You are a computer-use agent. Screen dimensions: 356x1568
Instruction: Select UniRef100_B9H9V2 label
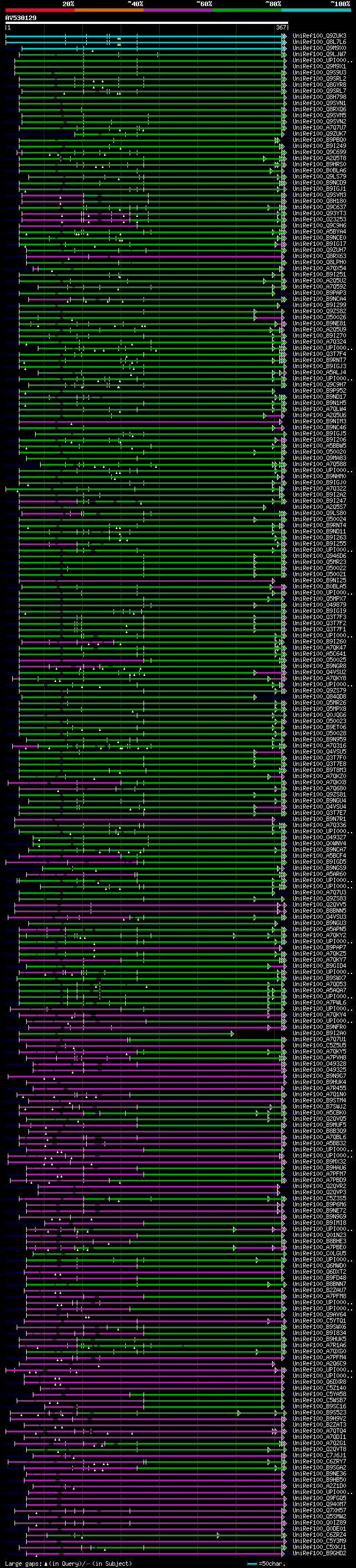point(319,1418)
